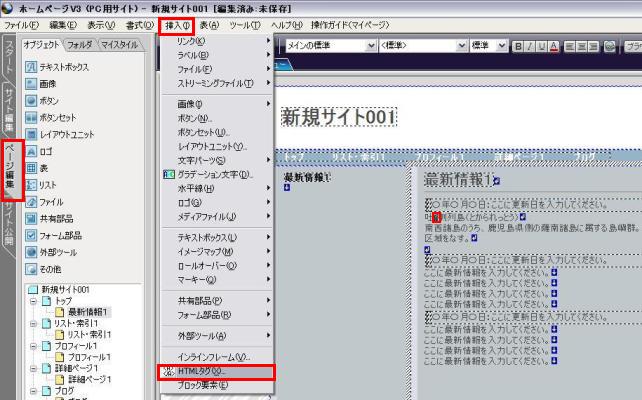Collapse the プロフィール1 tree node

click(x=32, y=346)
